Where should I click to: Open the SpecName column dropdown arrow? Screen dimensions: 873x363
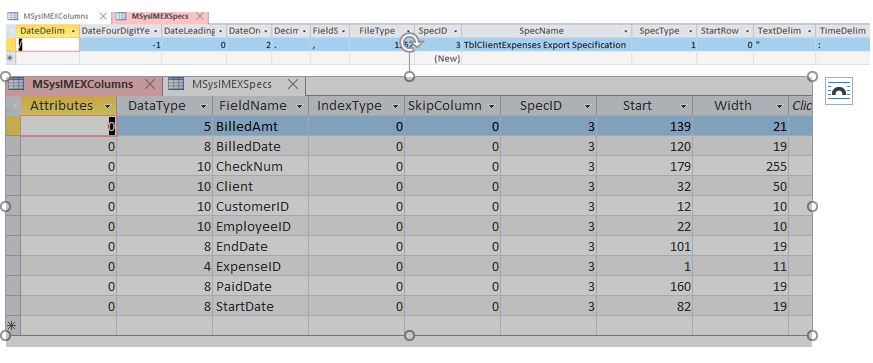[626, 31]
